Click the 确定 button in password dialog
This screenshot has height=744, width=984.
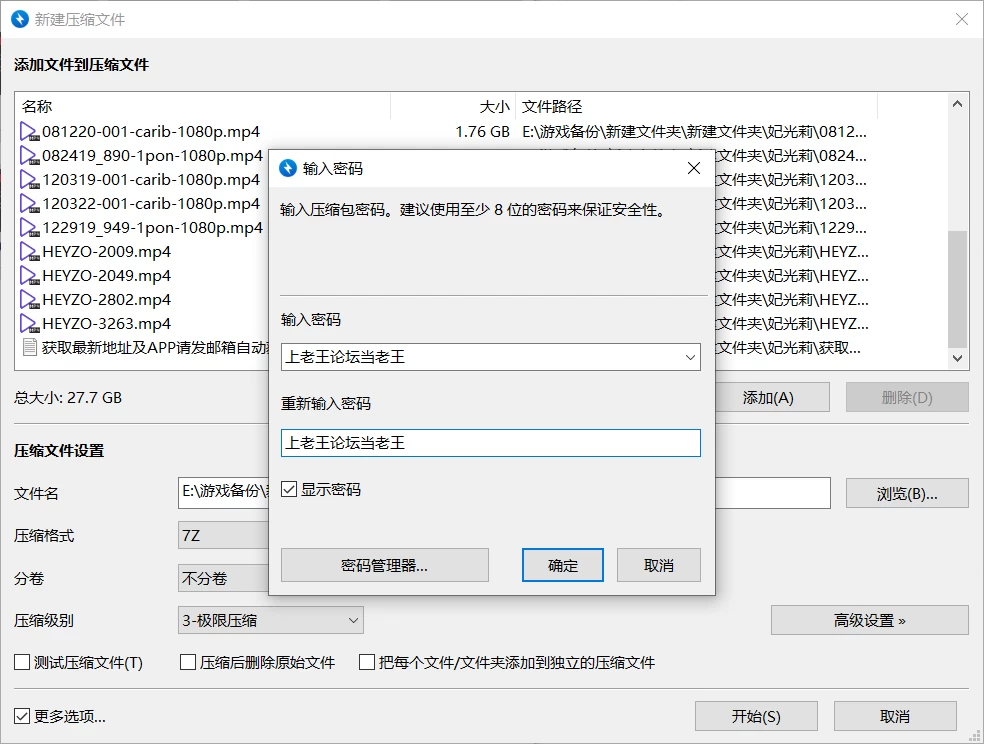[x=563, y=565]
